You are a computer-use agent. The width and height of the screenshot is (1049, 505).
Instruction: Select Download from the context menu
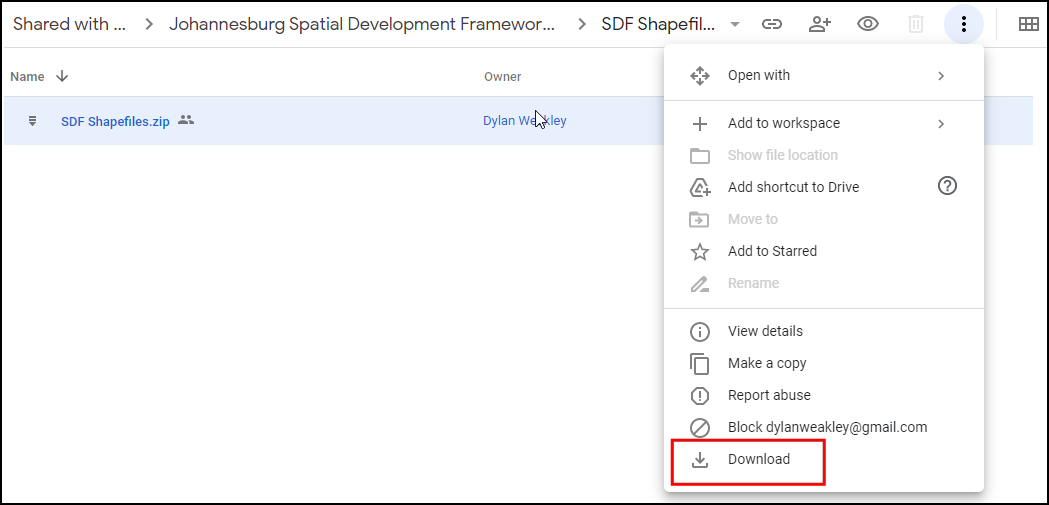pyautogui.click(x=758, y=460)
